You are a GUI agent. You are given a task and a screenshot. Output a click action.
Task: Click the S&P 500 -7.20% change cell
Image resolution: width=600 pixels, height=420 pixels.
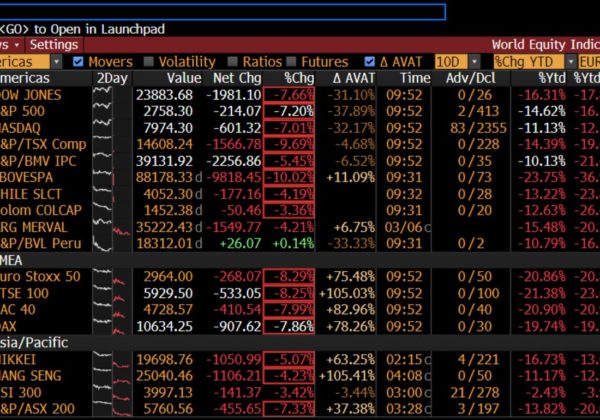point(289,111)
